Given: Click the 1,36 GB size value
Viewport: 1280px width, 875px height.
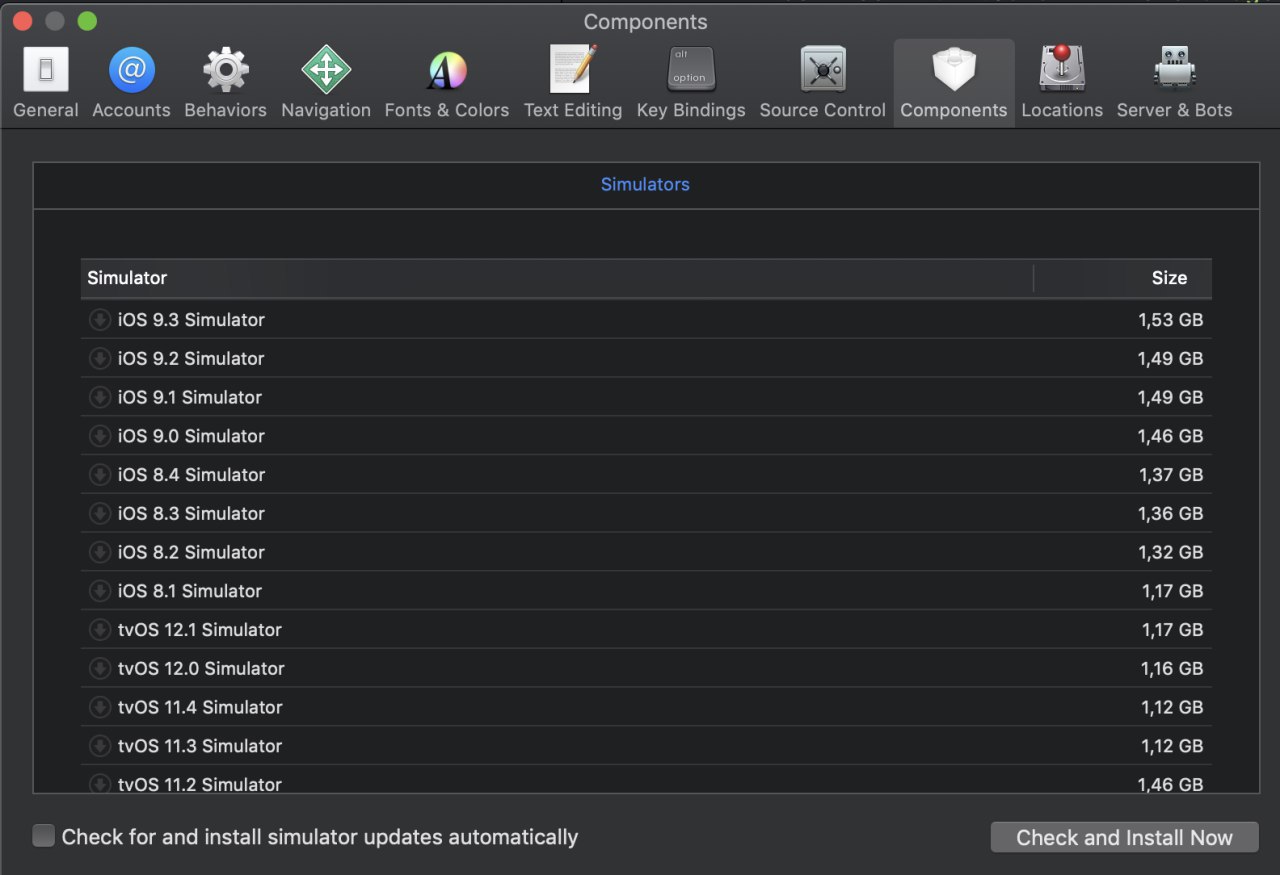Looking at the screenshot, I should (1171, 513).
